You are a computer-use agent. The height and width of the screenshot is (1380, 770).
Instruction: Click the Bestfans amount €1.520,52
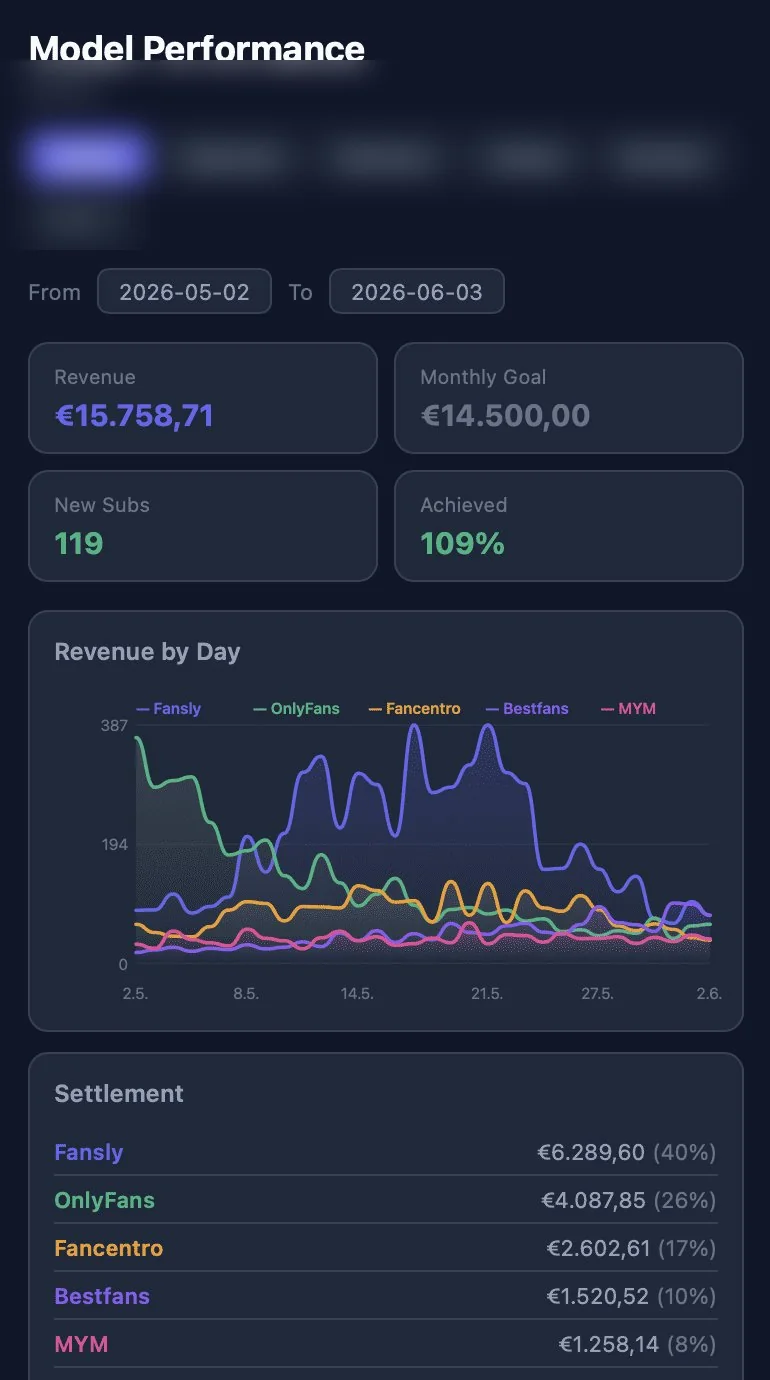599,1296
